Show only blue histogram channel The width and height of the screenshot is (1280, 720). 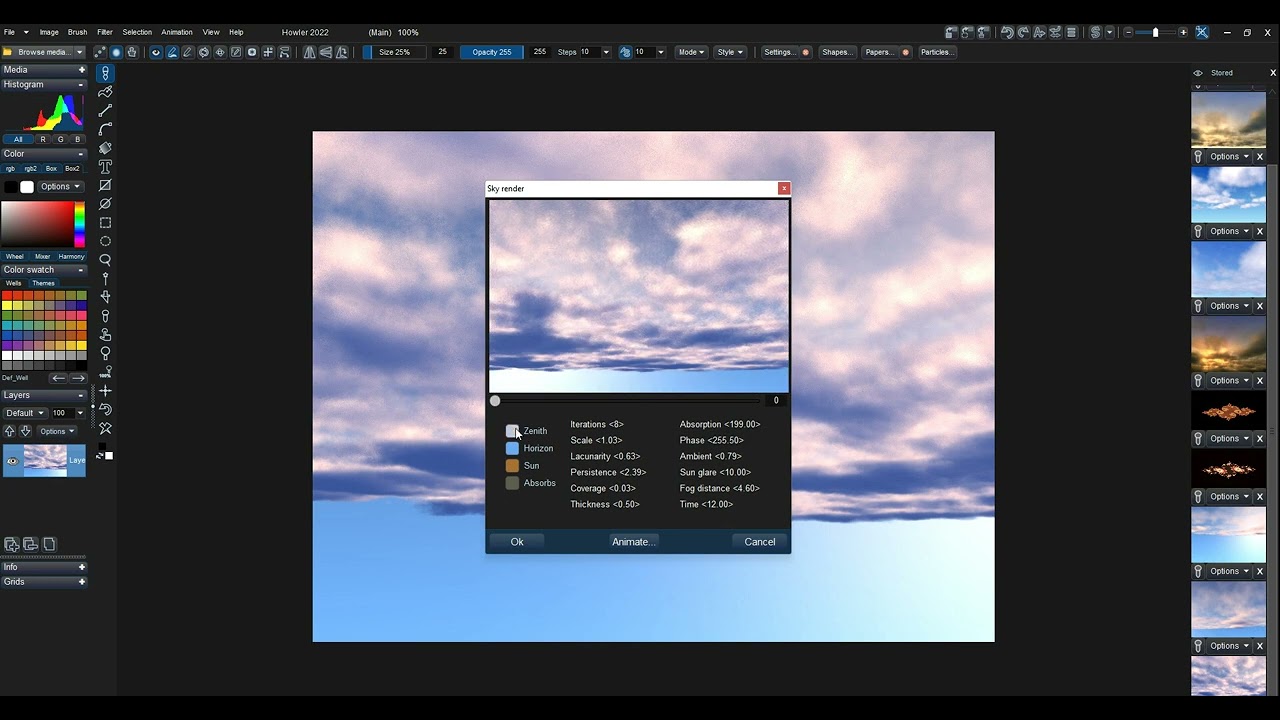click(x=77, y=139)
